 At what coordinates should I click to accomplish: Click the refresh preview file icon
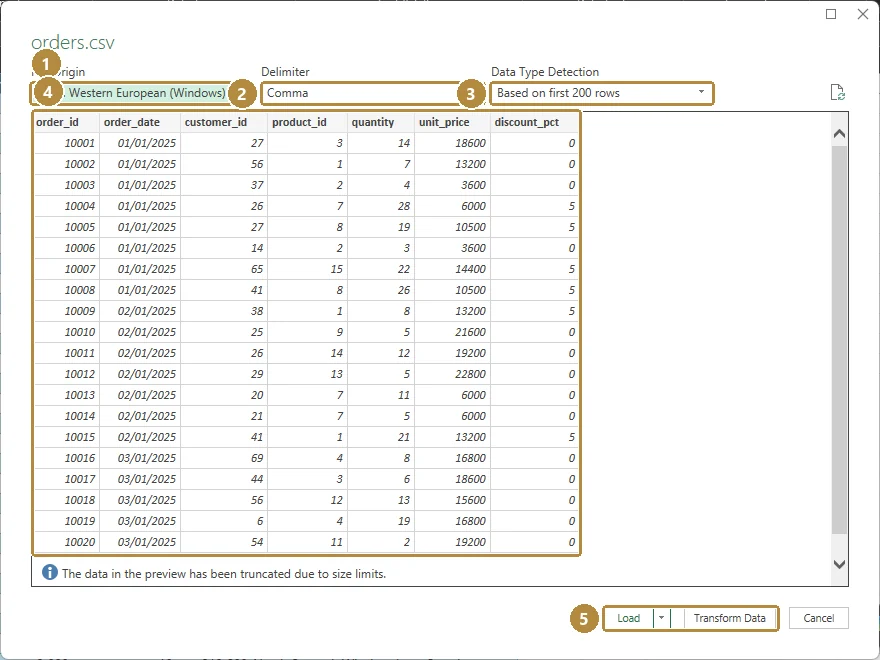click(x=837, y=93)
